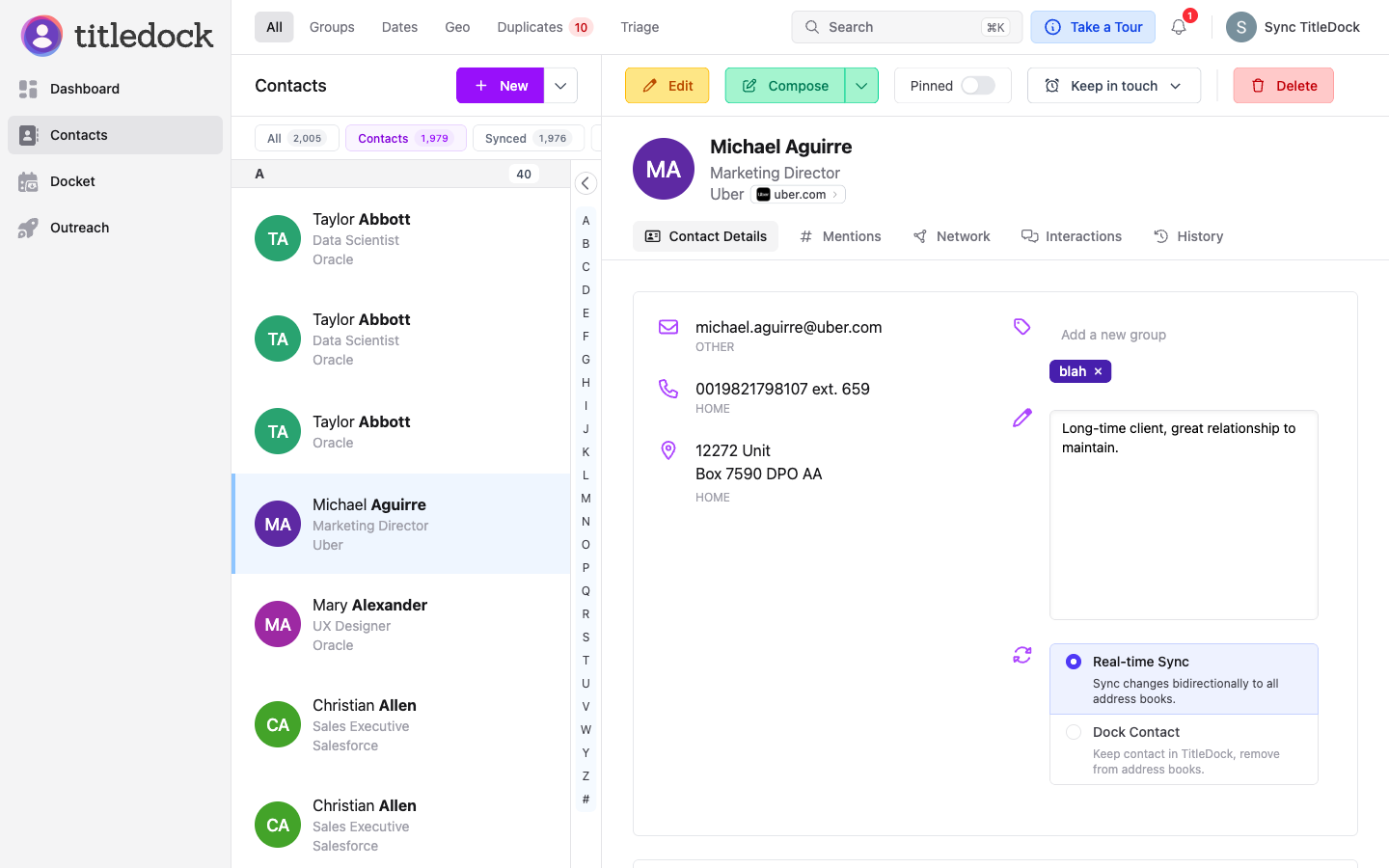The height and width of the screenshot is (868, 1389).
Task: Edit the contact notes text area
Action: (1184, 515)
